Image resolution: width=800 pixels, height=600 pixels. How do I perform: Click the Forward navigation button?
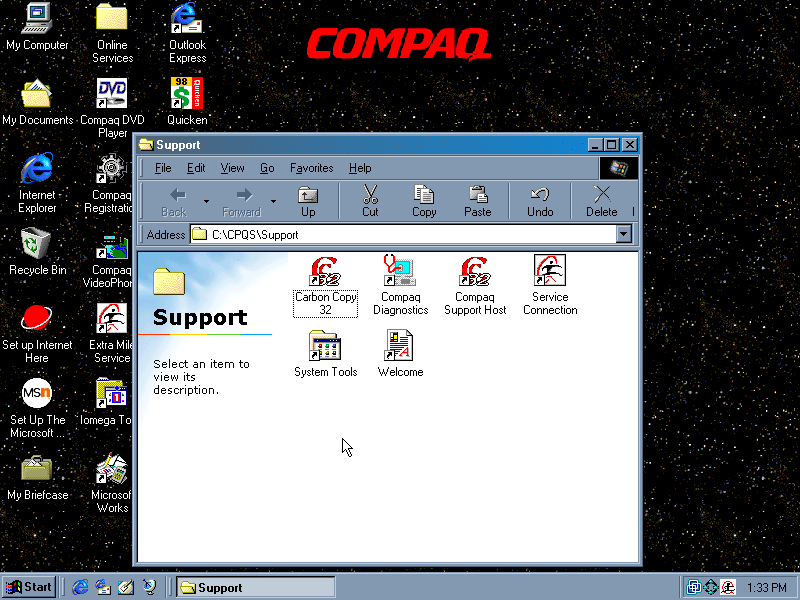[242, 202]
